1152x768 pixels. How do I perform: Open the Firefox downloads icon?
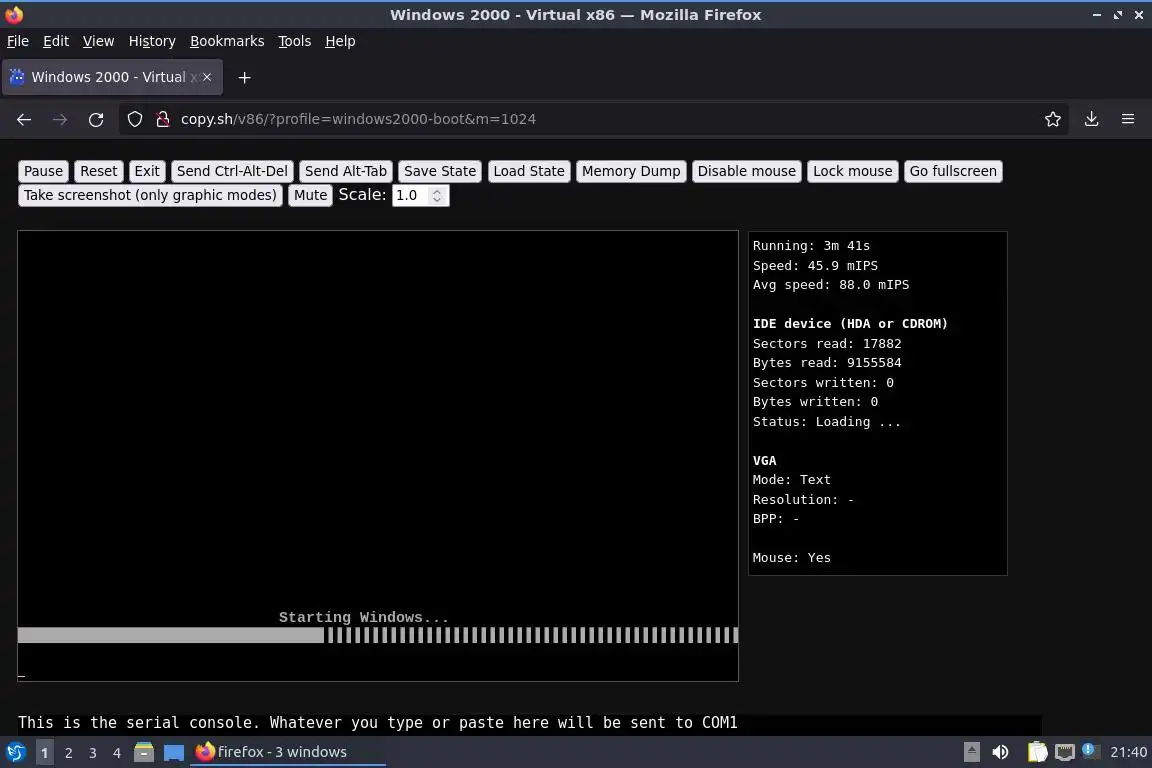[x=1091, y=119]
